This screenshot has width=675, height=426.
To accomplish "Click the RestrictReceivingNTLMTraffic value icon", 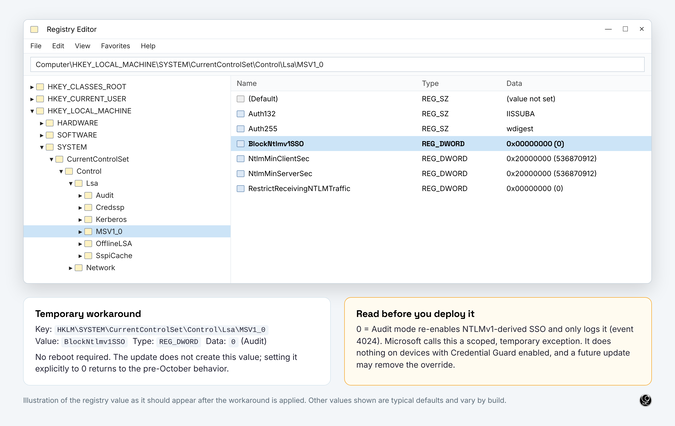I will pyautogui.click(x=241, y=188).
